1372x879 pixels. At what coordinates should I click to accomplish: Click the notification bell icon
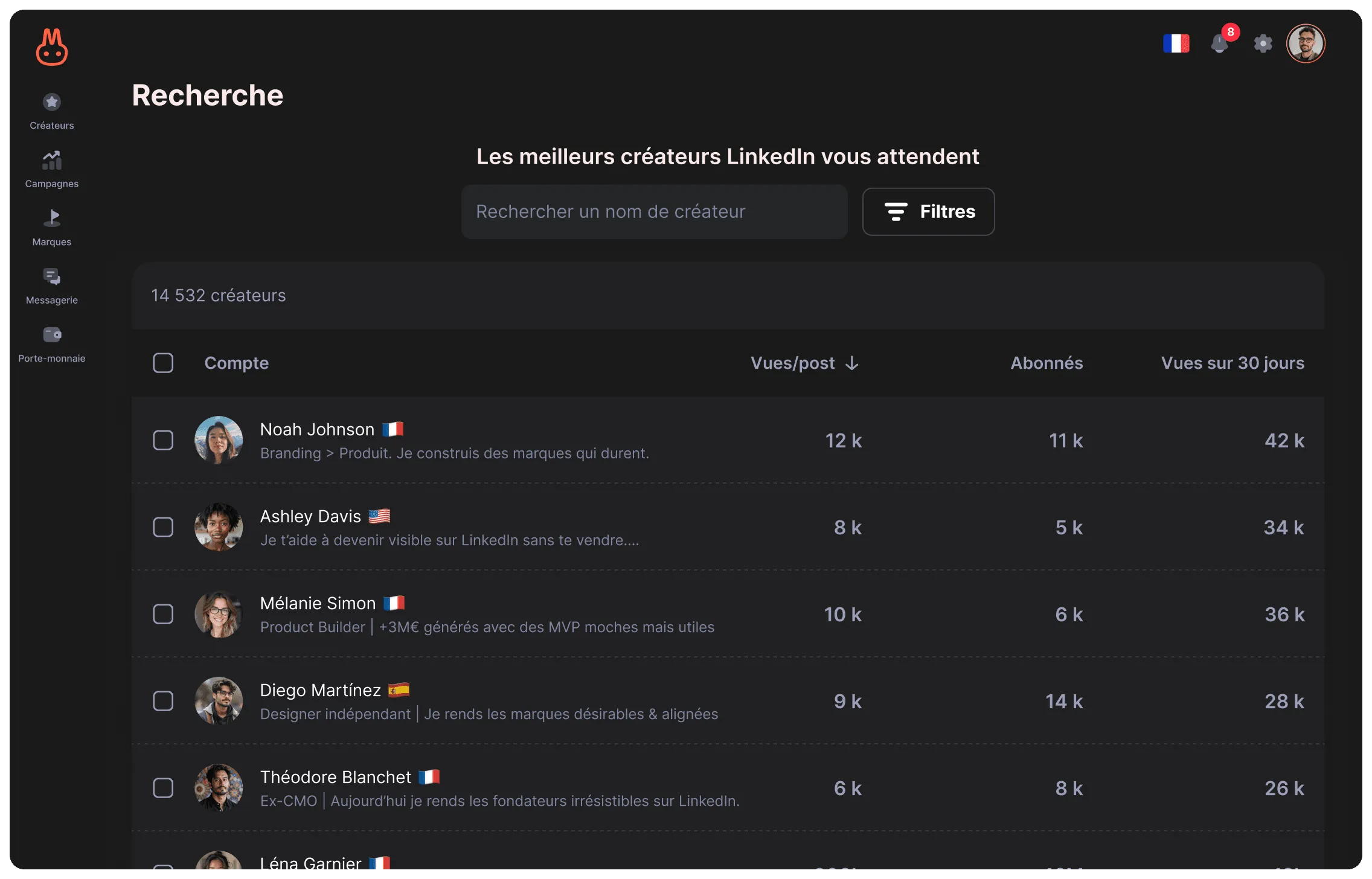click(x=1220, y=43)
